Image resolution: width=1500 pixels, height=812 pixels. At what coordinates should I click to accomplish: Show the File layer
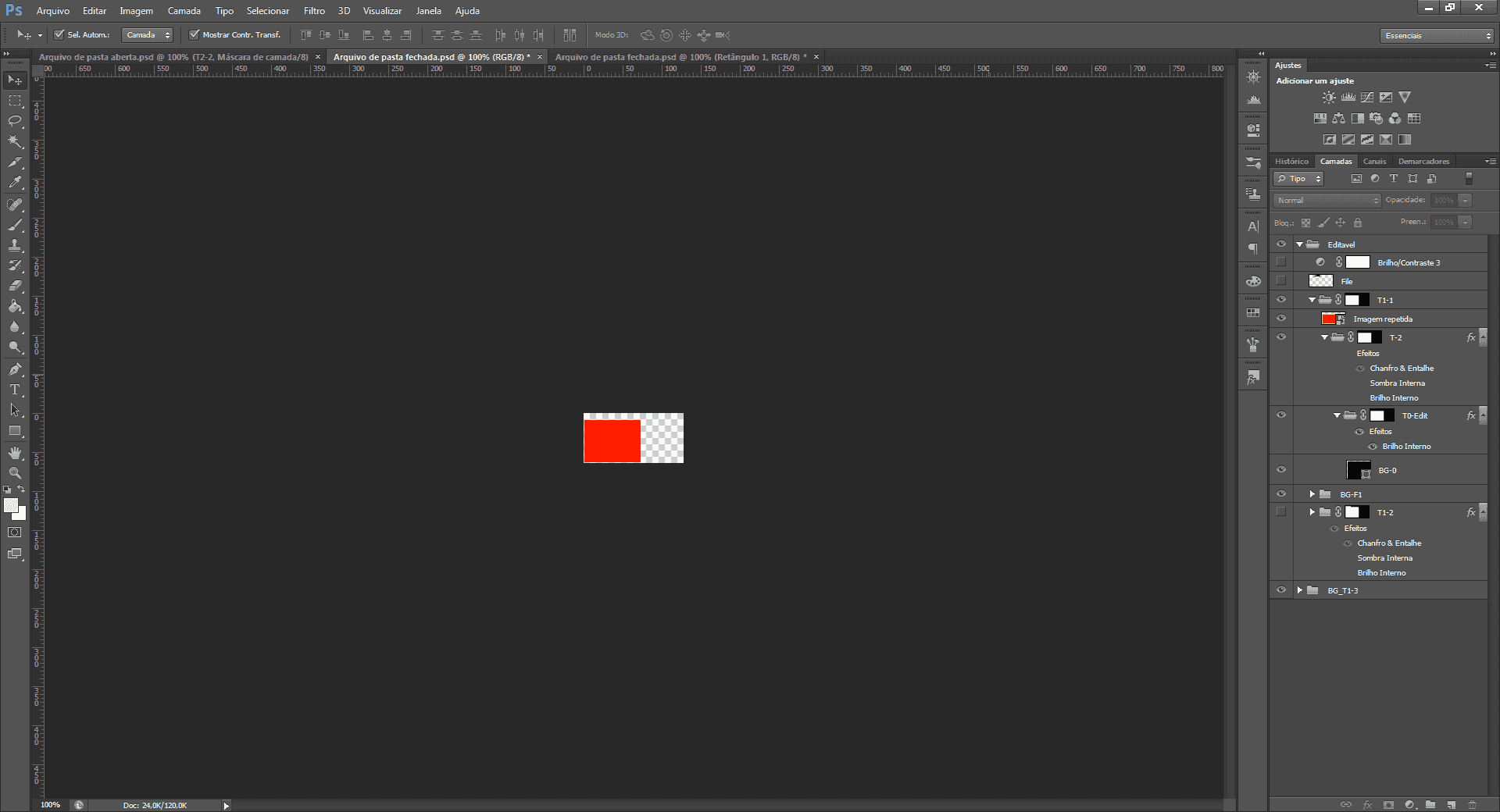click(1280, 281)
